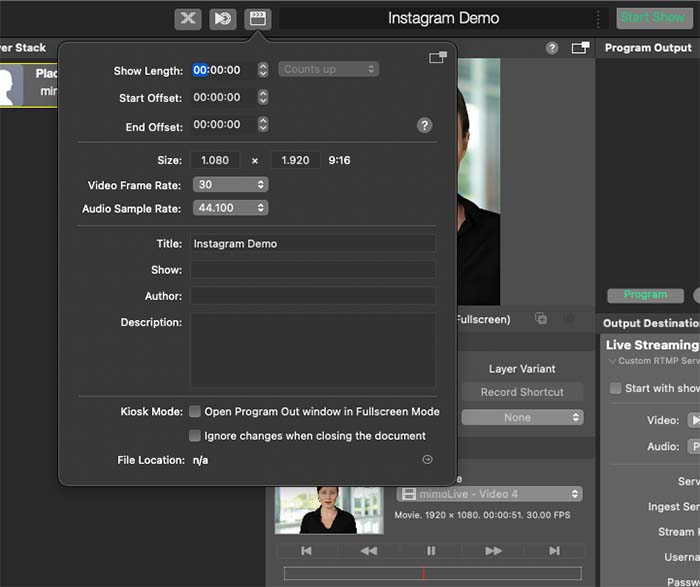Open the Audio Sample Rate dropdown
700x587 pixels.
click(230, 208)
